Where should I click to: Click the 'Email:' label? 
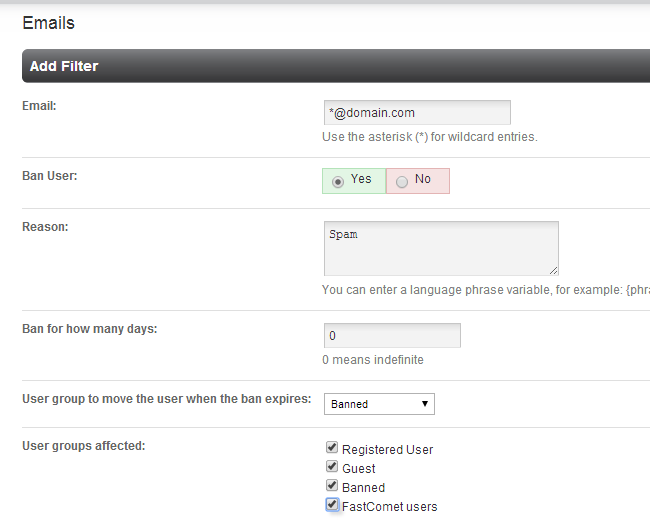click(39, 106)
